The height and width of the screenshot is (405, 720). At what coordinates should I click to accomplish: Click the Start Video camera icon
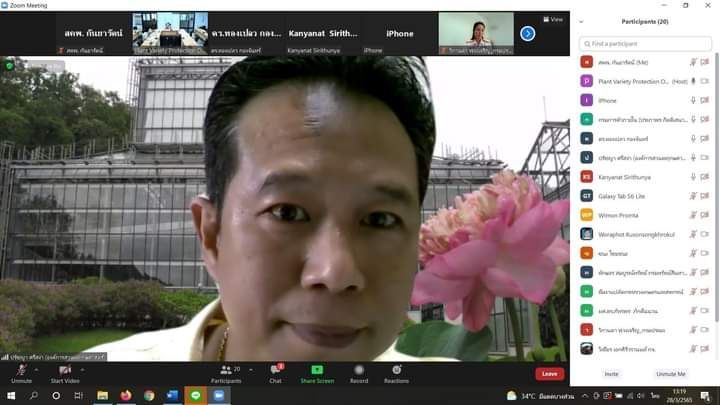[65, 370]
